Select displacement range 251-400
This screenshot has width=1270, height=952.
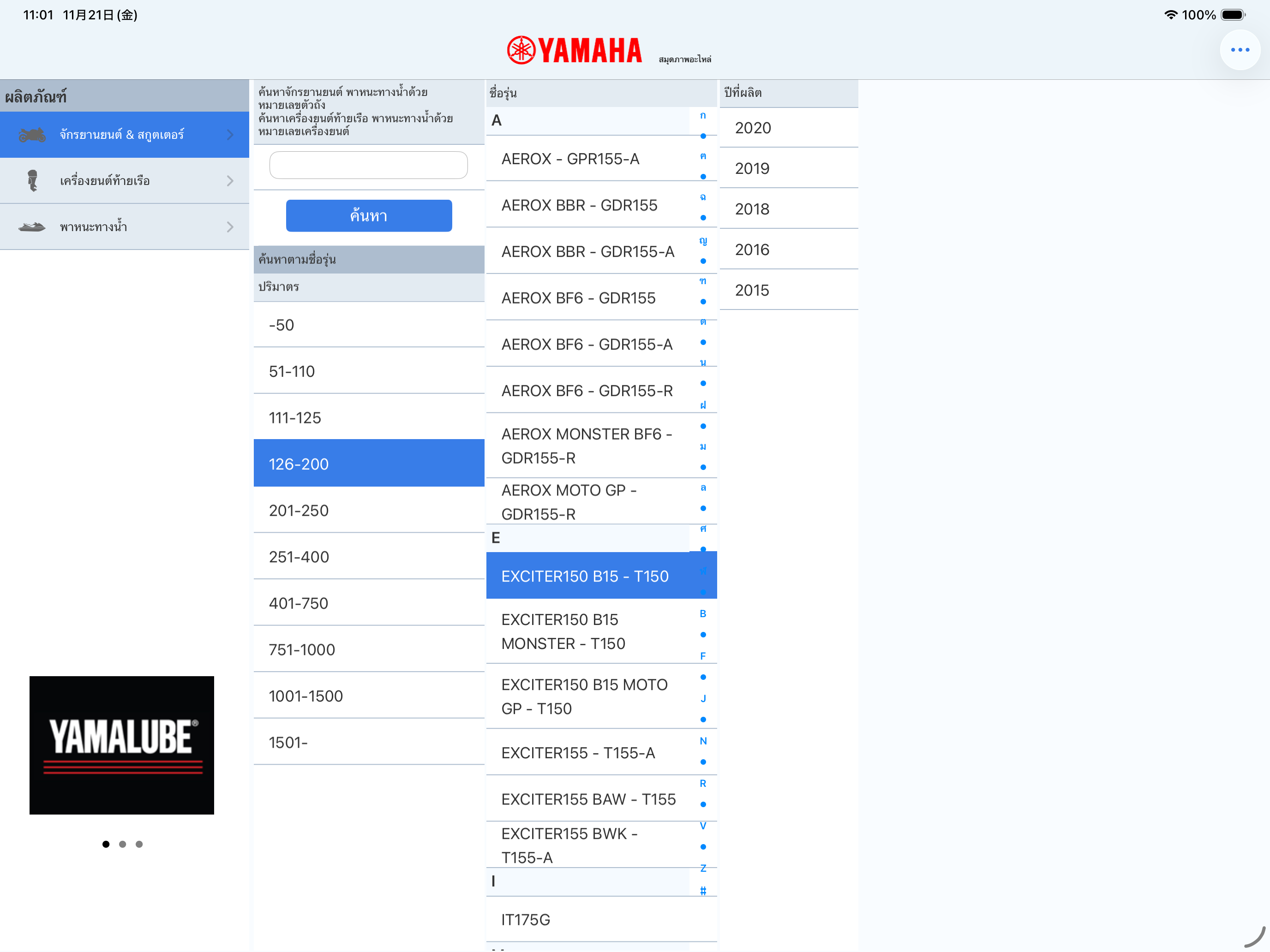pyautogui.click(x=369, y=557)
